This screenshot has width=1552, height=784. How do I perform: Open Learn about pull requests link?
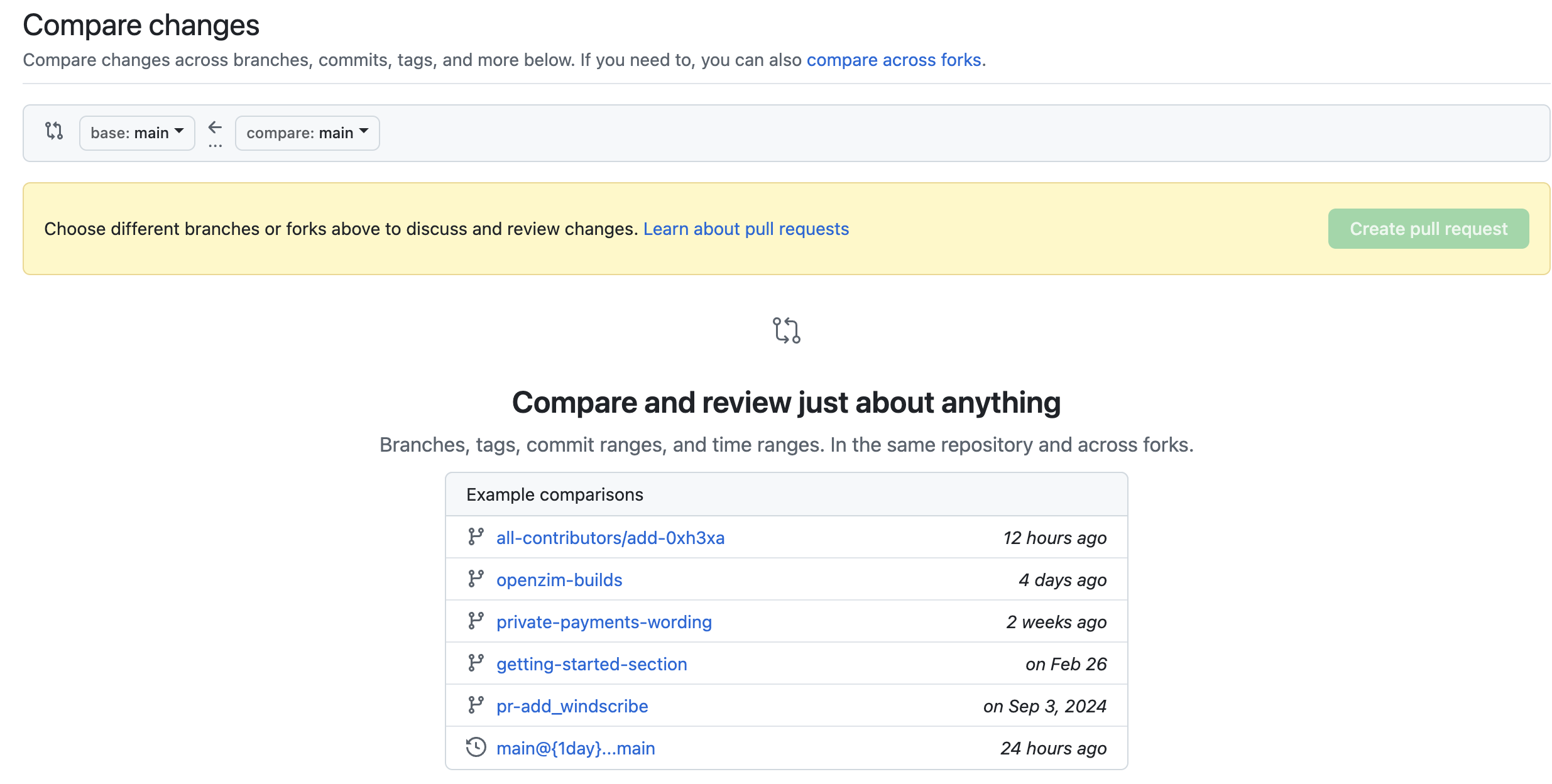746,229
